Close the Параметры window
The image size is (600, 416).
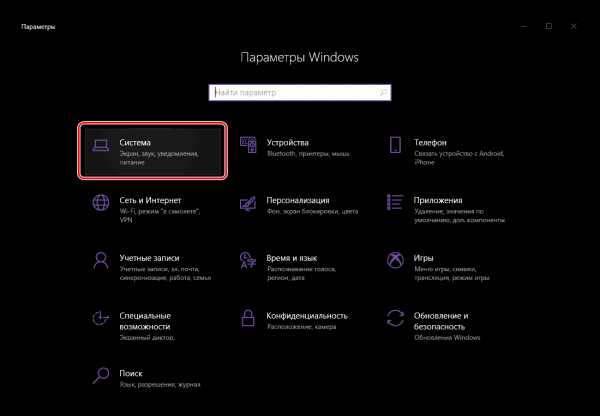pyautogui.click(x=573, y=26)
